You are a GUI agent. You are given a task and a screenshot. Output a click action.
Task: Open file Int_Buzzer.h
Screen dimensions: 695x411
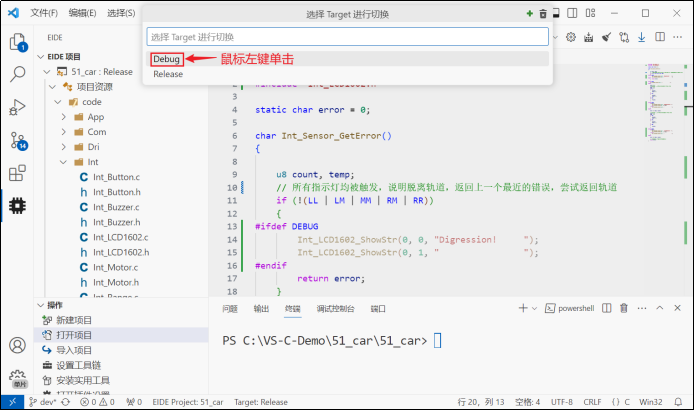tap(117, 223)
